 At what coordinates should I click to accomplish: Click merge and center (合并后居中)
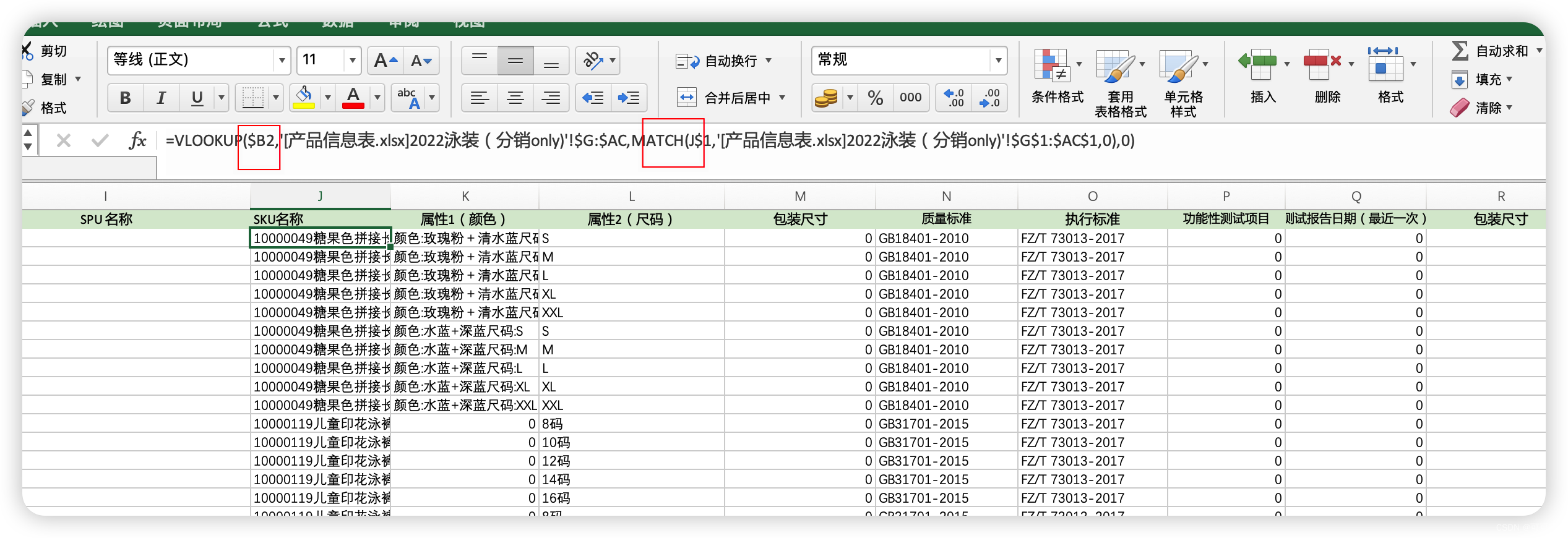[723, 98]
